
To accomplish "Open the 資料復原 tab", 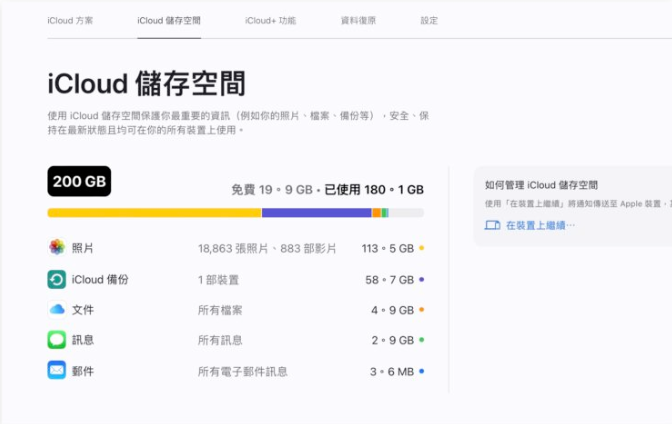I will [358, 21].
